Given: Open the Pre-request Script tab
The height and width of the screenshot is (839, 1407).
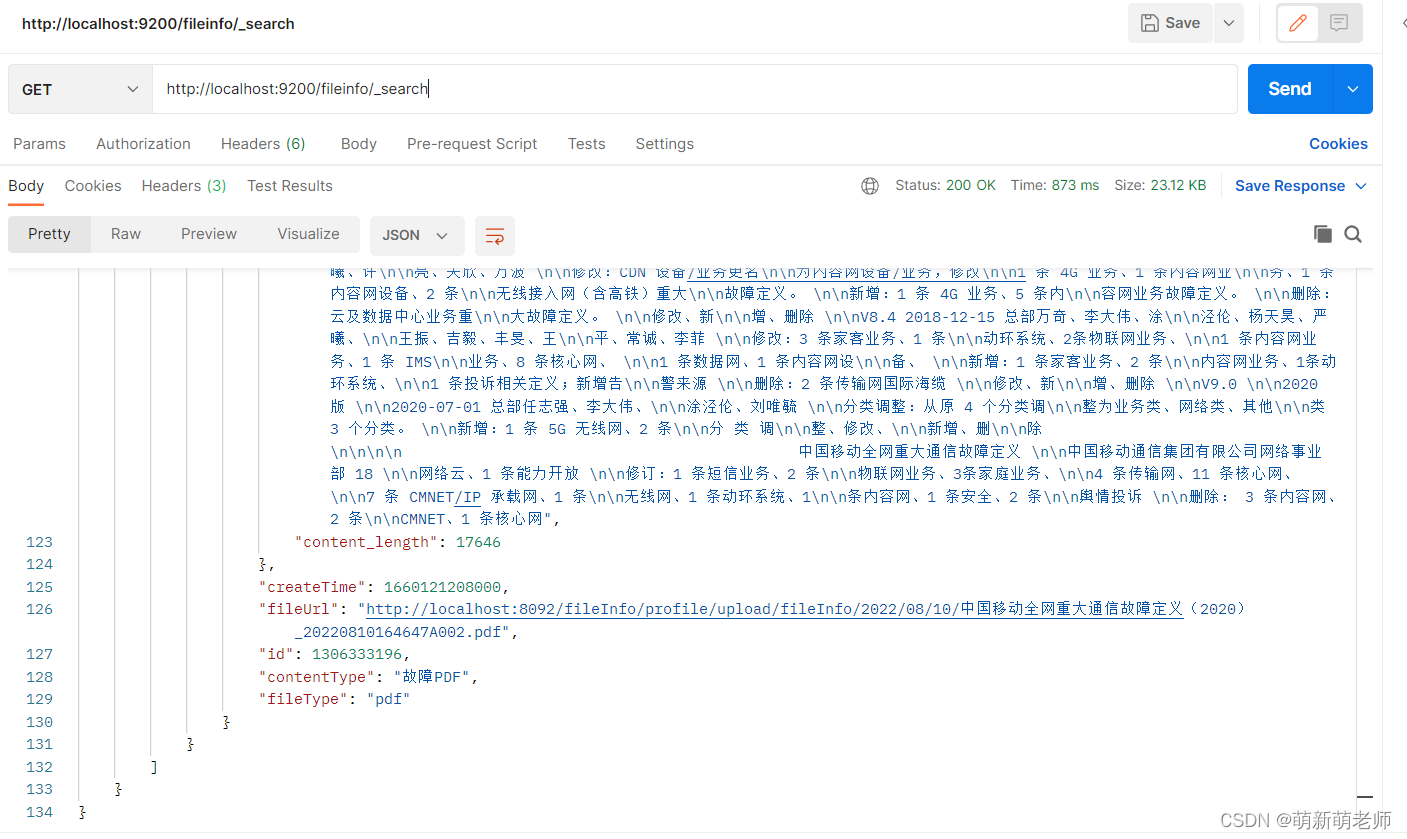Looking at the screenshot, I should tap(472, 144).
